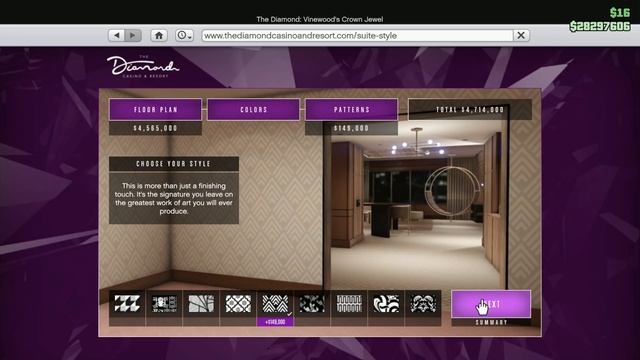Click the browser back arrow
The image size is (640, 360).
point(117,36)
